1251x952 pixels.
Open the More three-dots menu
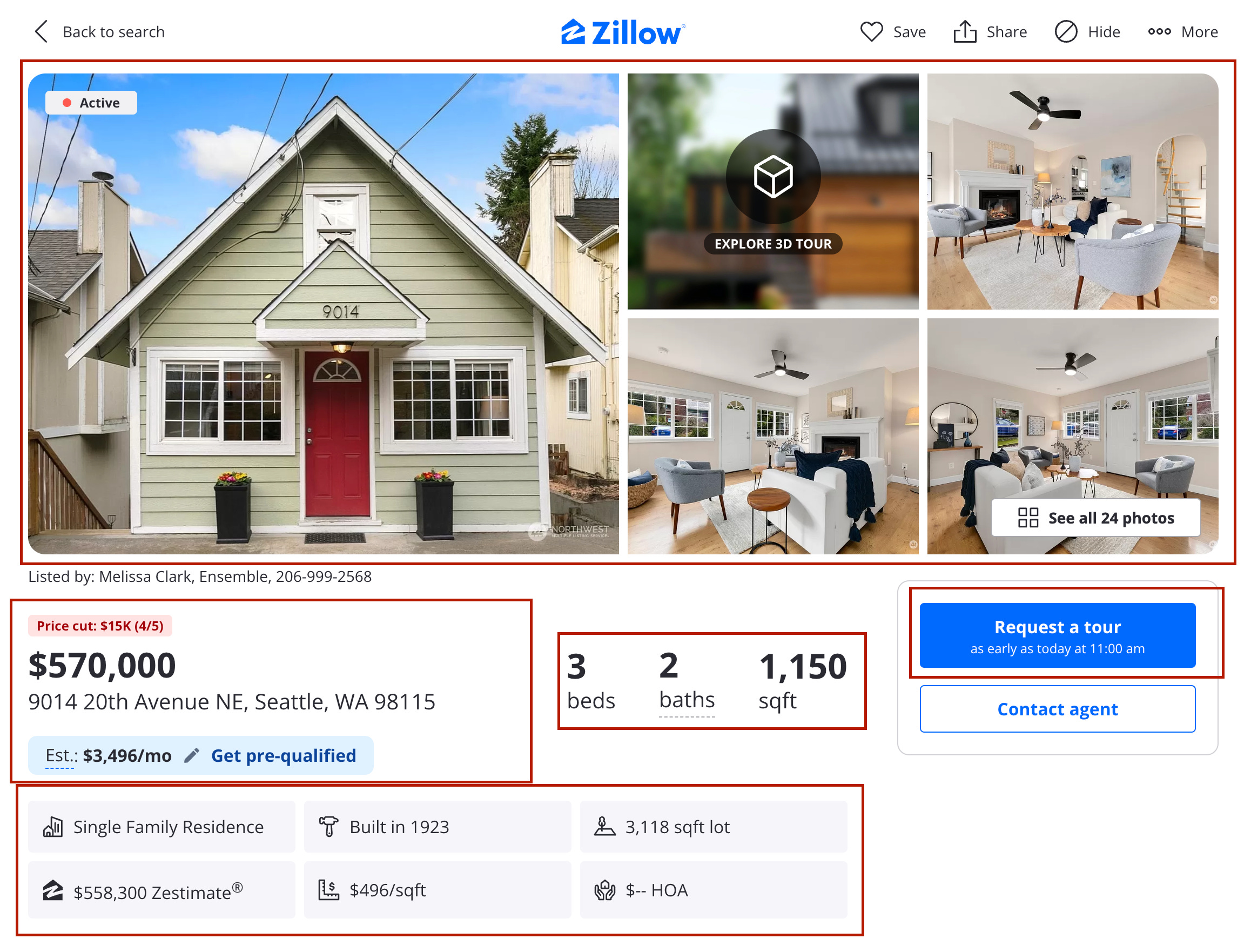click(1159, 32)
